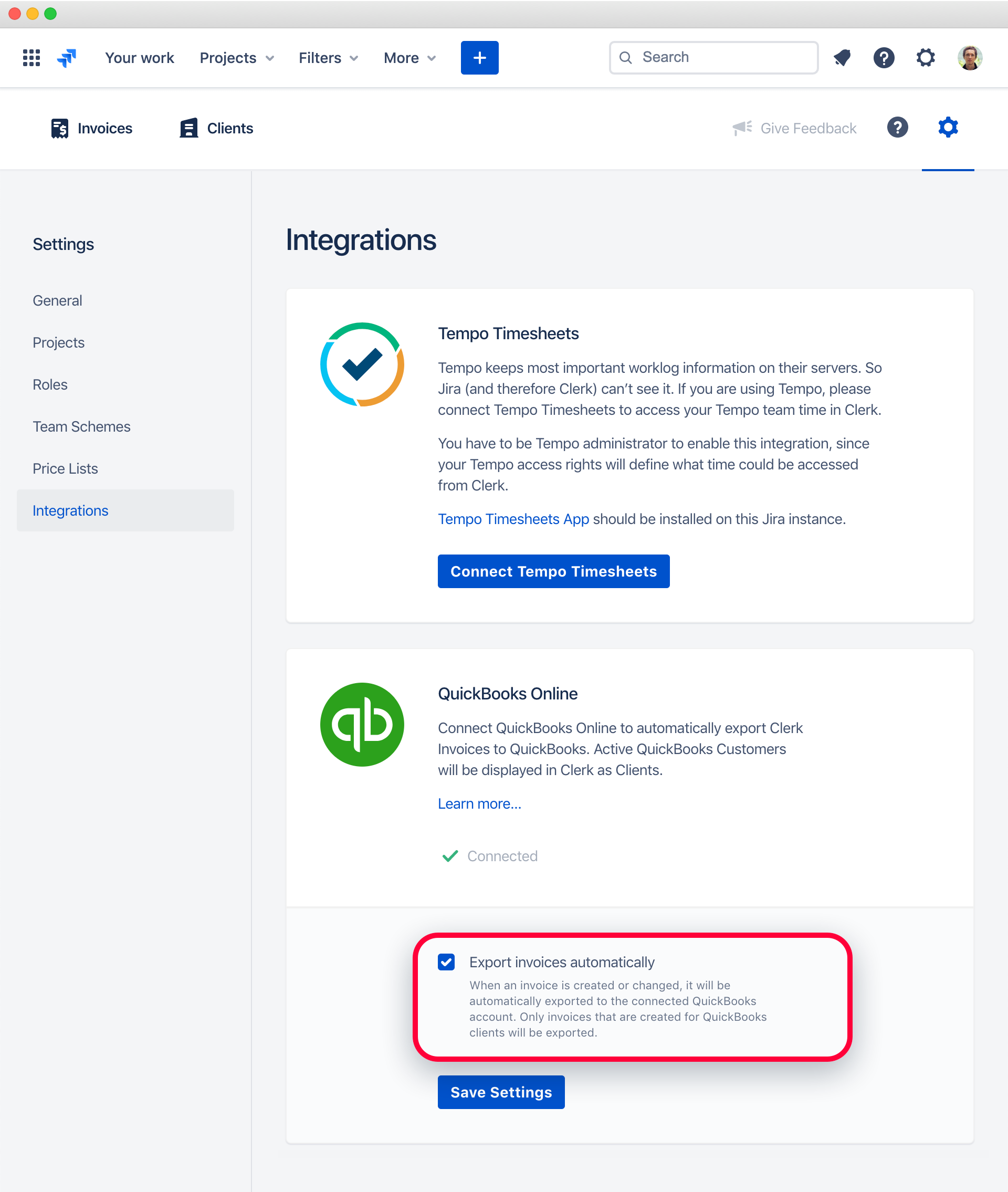Open Jira help question mark icon

pos(884,58)
